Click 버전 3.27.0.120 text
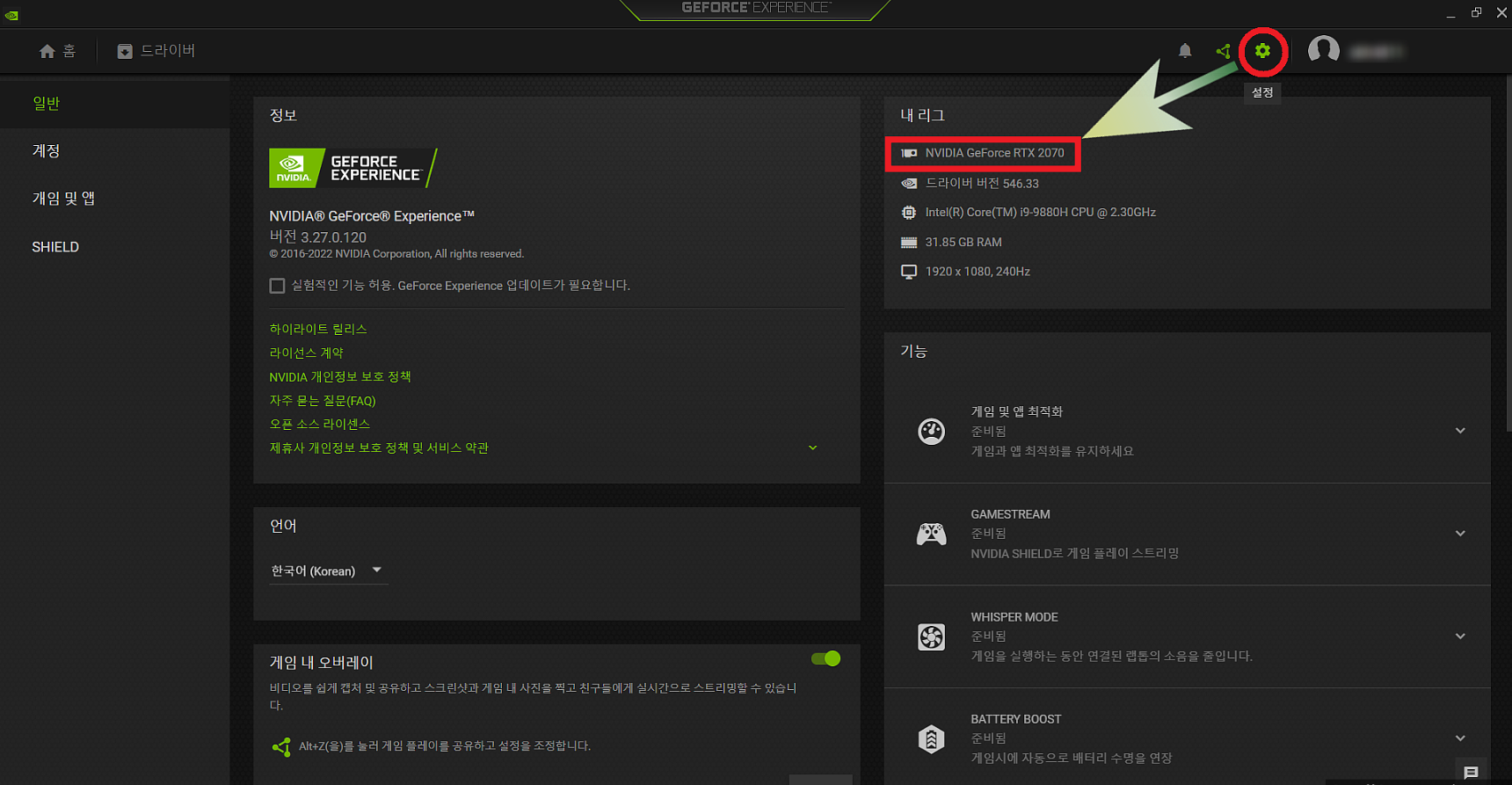 tap(317, 237)
